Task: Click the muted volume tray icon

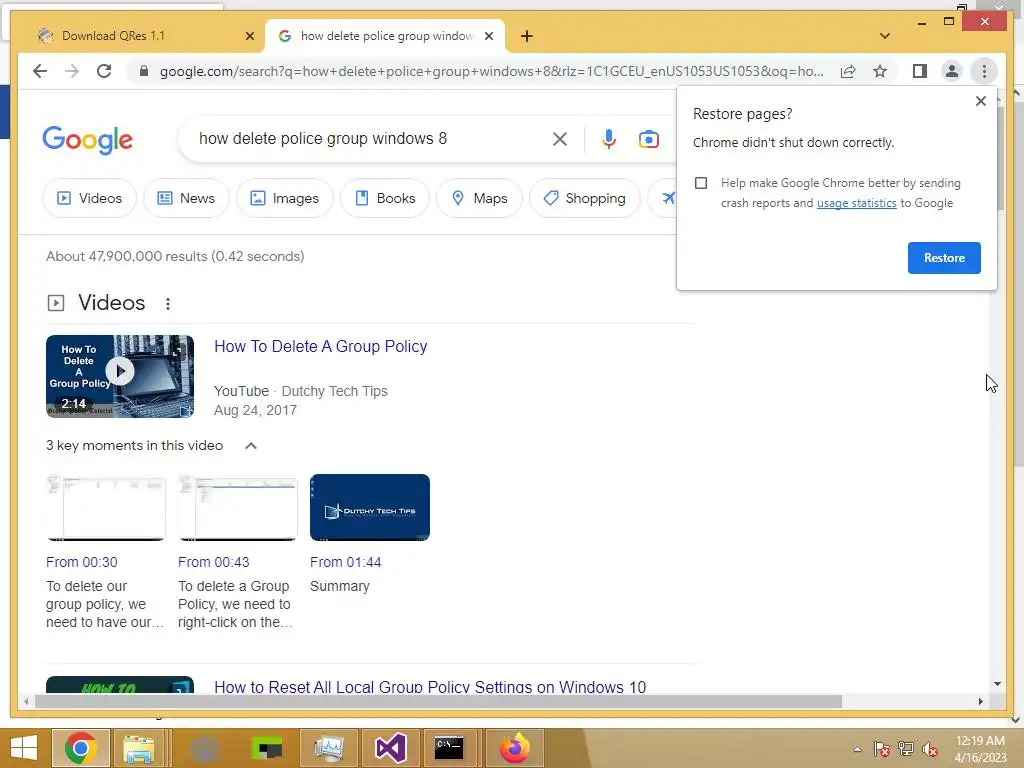Action: click(930, 750)
